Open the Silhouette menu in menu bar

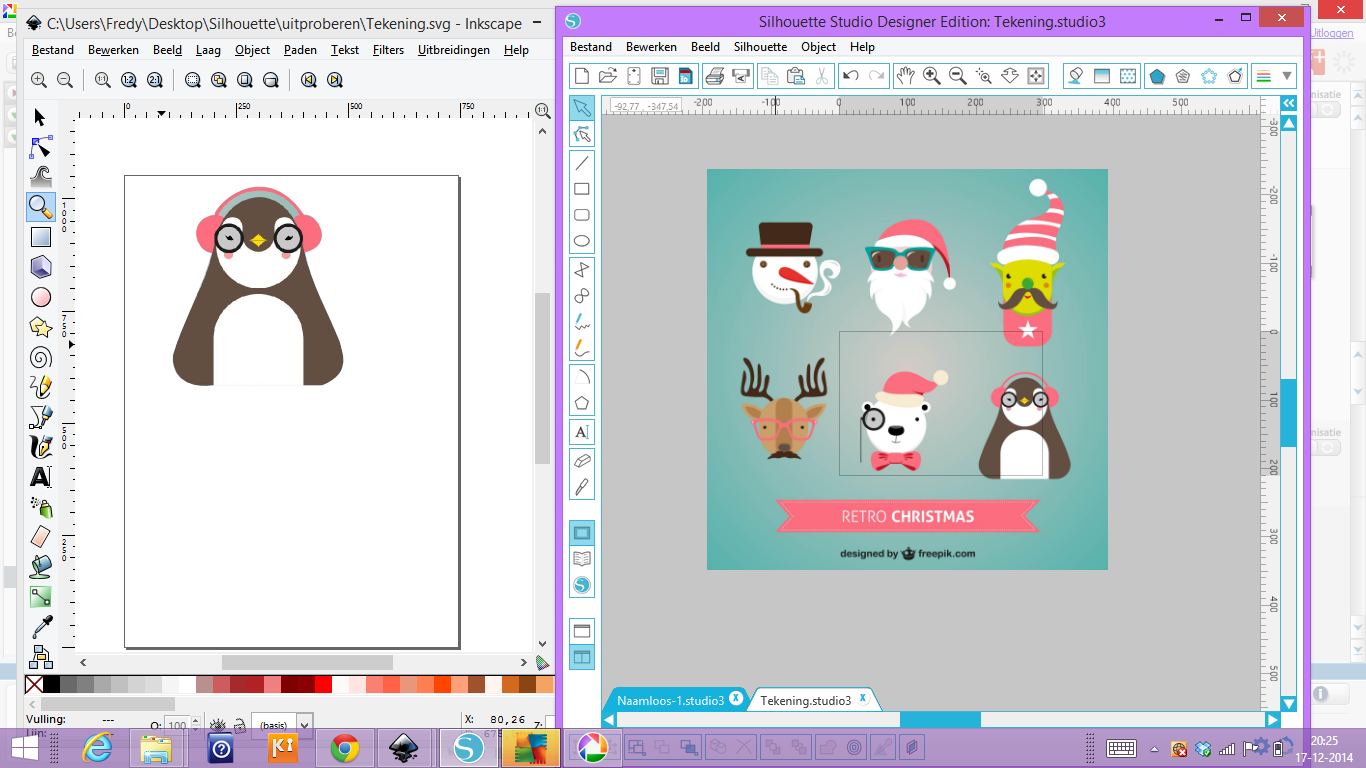[760, 47]
